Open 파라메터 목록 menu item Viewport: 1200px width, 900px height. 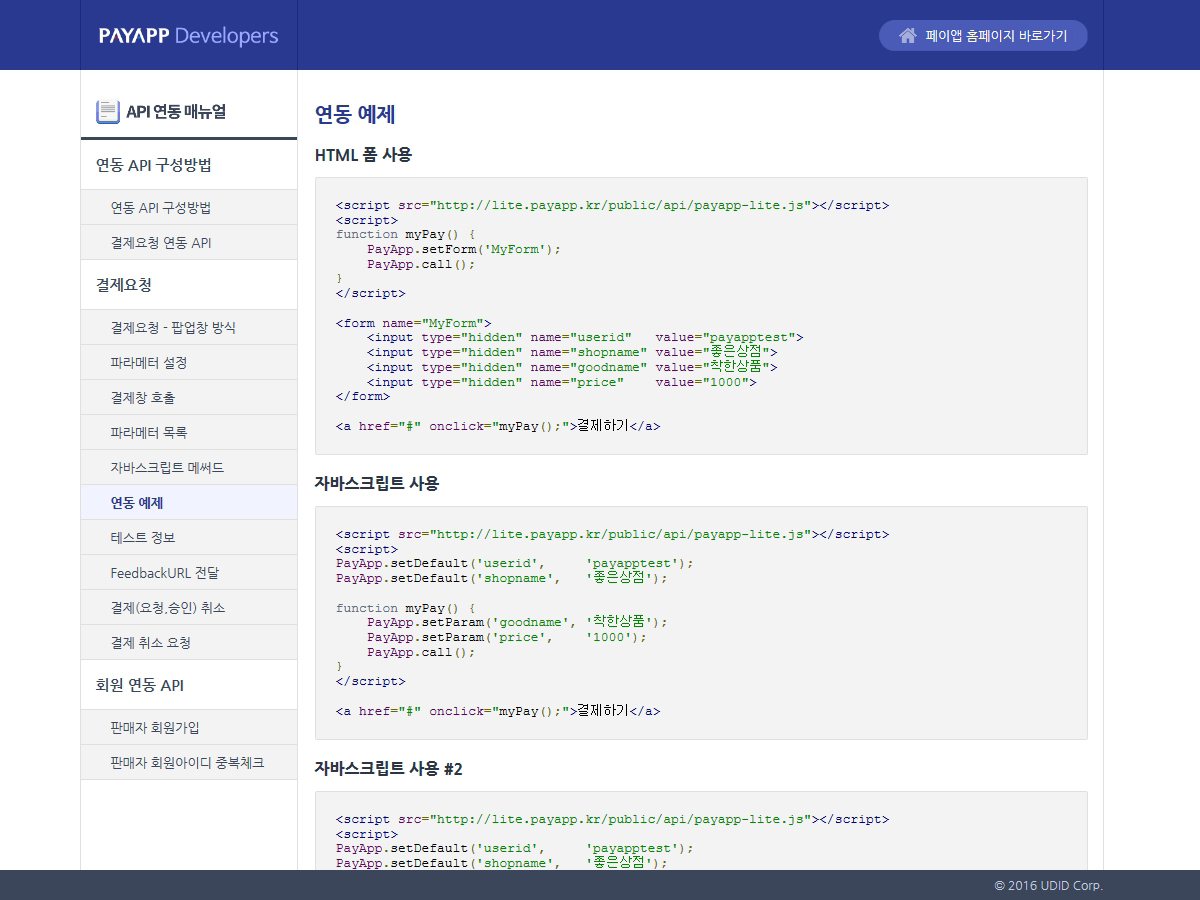coord(189,433)
